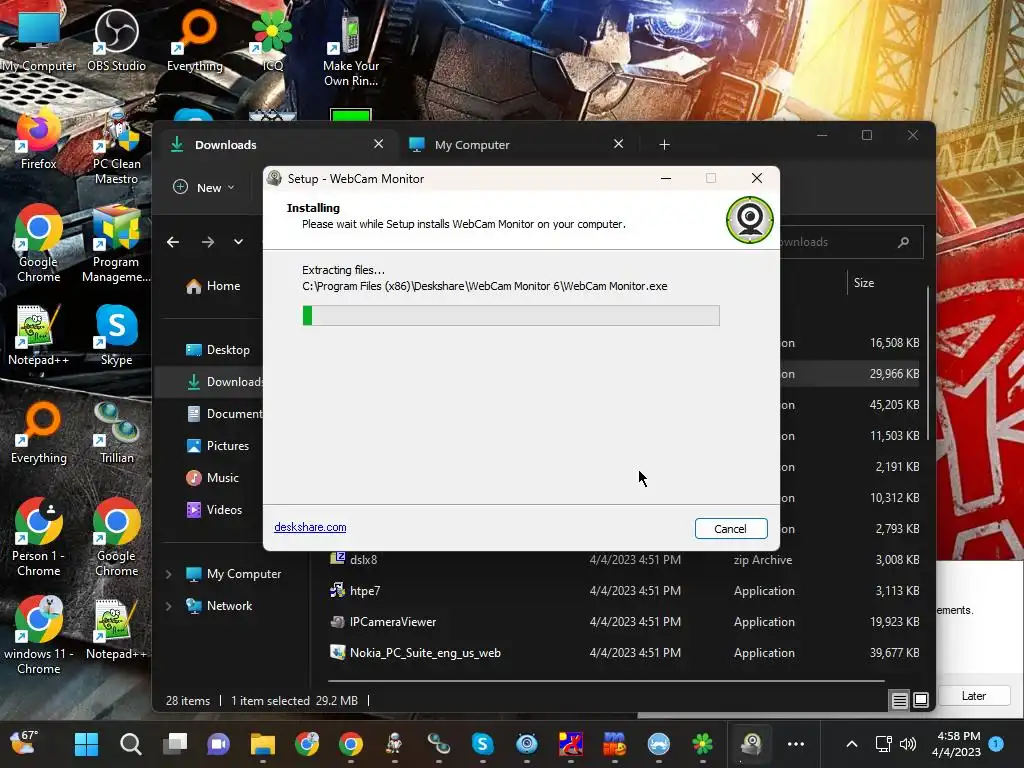Select WebCam Monitor setup taskbar icon
The image size is (1024, 768).
(752, 744)
